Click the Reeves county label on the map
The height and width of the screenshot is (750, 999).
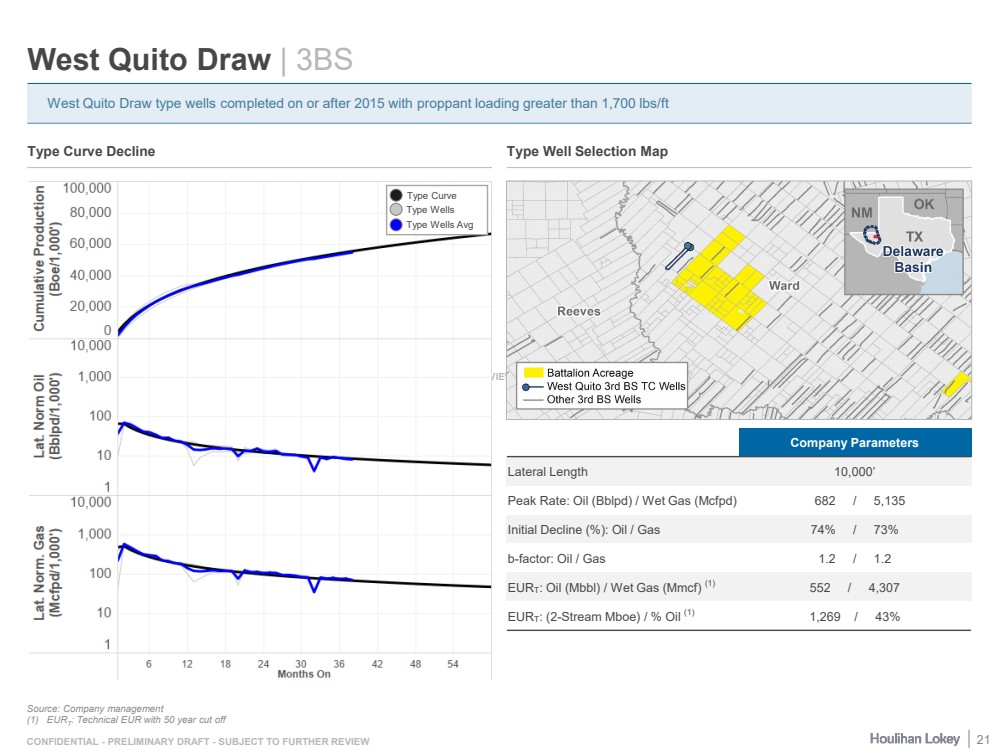(x=578, y=311)
